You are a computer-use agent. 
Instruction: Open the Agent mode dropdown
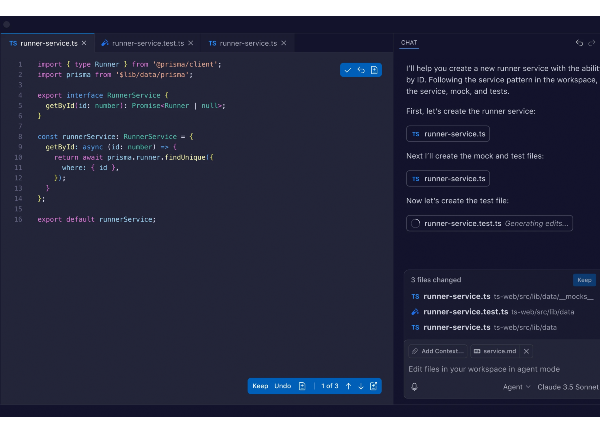(x=517, y=387)
